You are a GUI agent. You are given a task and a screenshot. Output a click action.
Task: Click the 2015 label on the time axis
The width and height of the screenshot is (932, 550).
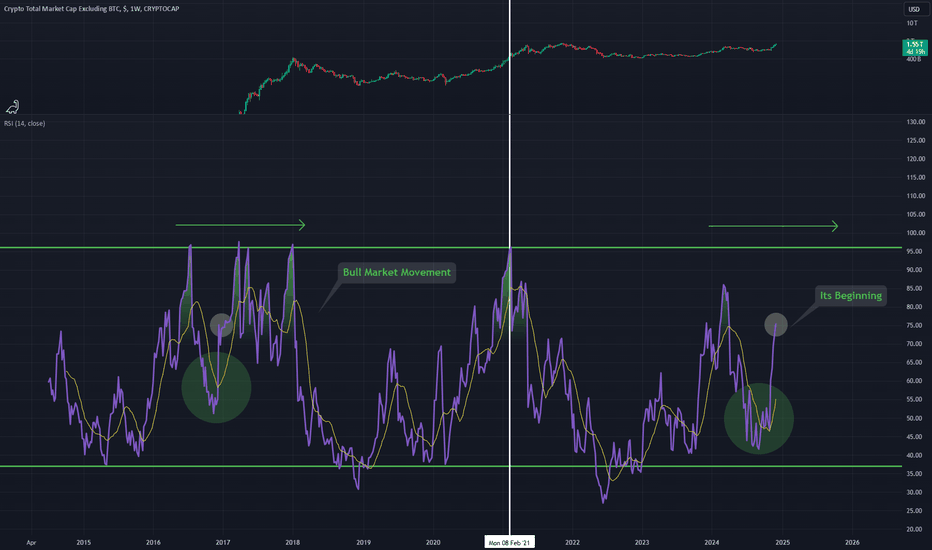pyautogui.click(x=84, y=542)
